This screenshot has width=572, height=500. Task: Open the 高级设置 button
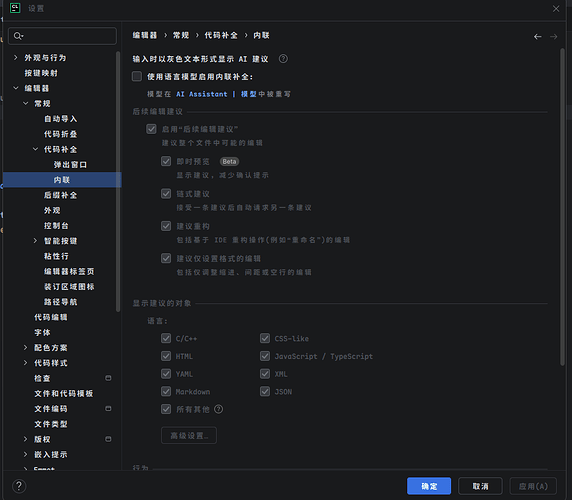click(189, 435)
